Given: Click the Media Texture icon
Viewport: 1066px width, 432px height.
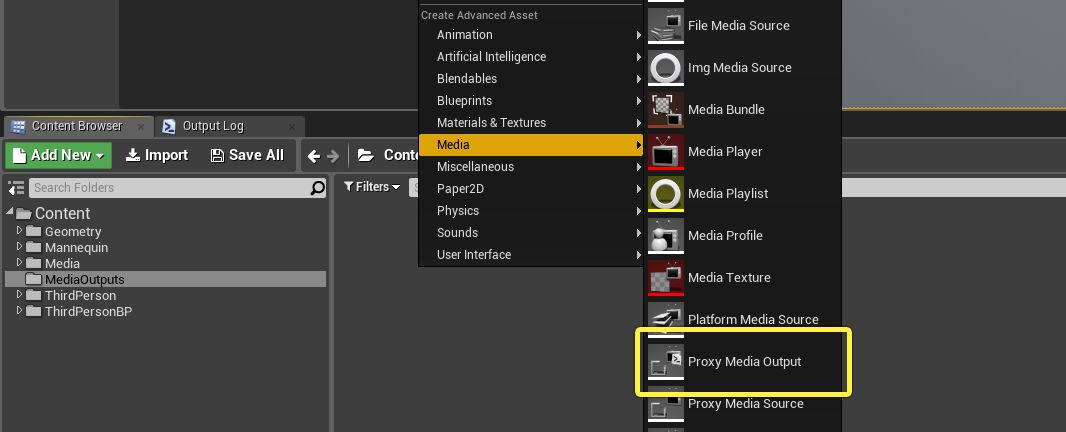Looking at the screenshot, I should point(666,278).
